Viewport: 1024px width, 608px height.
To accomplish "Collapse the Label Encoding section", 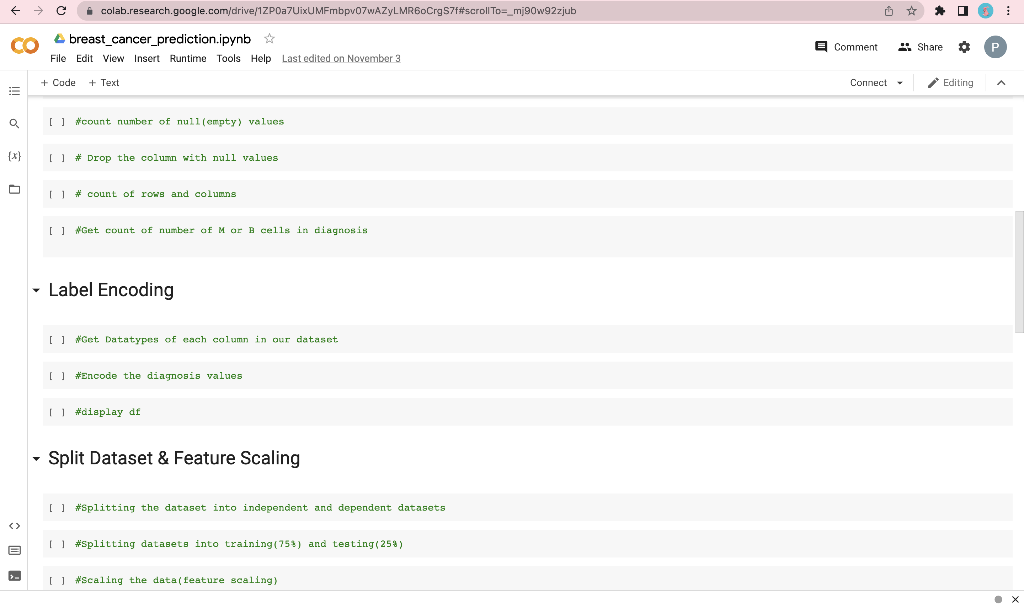I will coord(36,290).
